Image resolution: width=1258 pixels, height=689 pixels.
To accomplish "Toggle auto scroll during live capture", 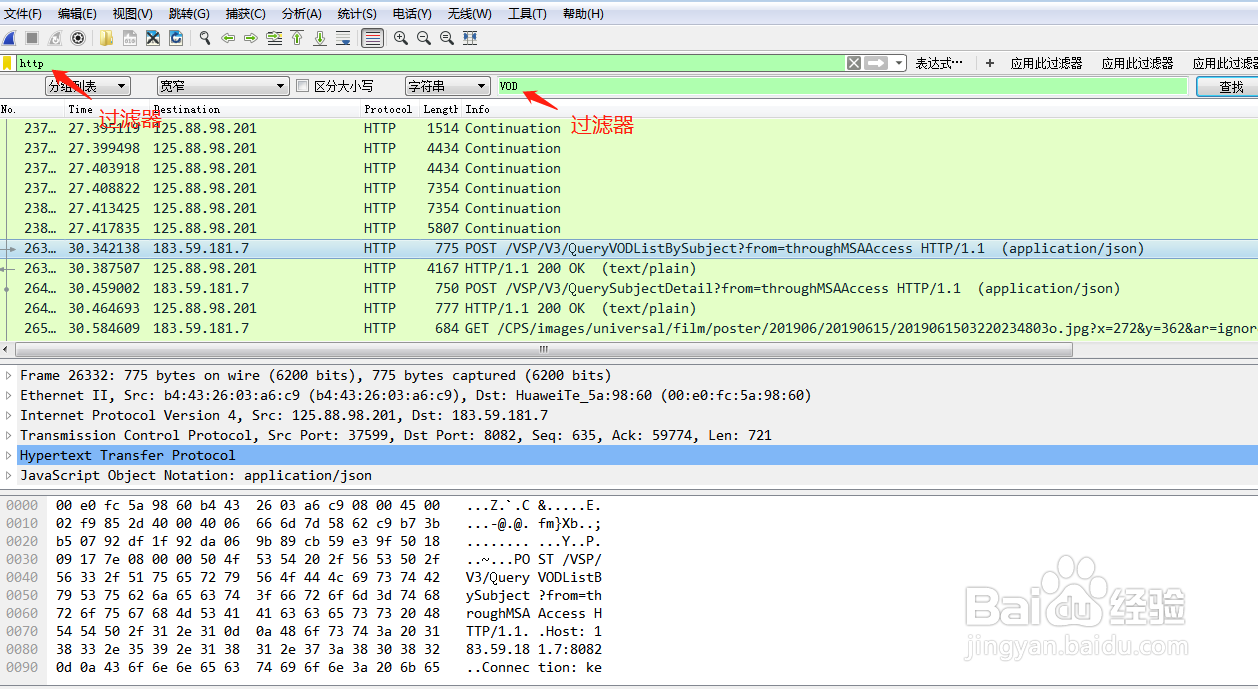I will click(x=343, y=38).
